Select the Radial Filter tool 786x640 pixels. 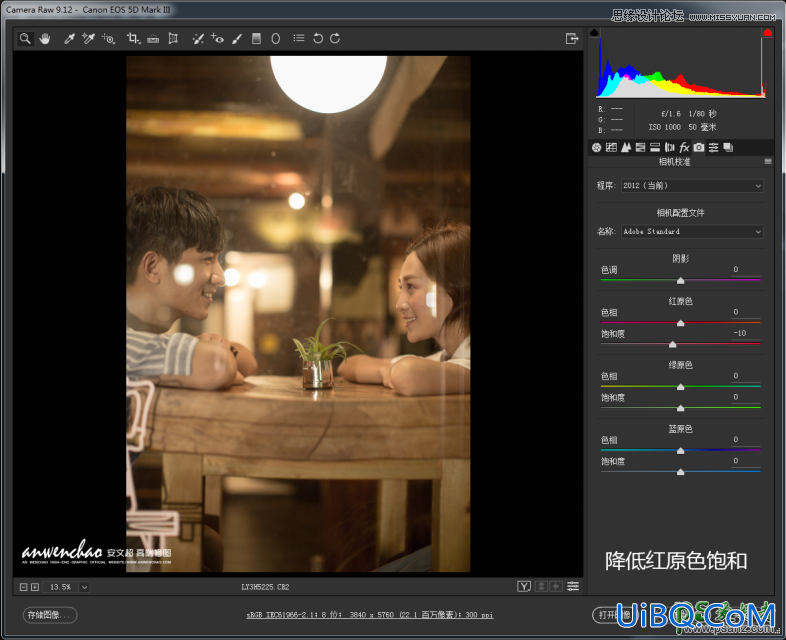coord(276,39)
